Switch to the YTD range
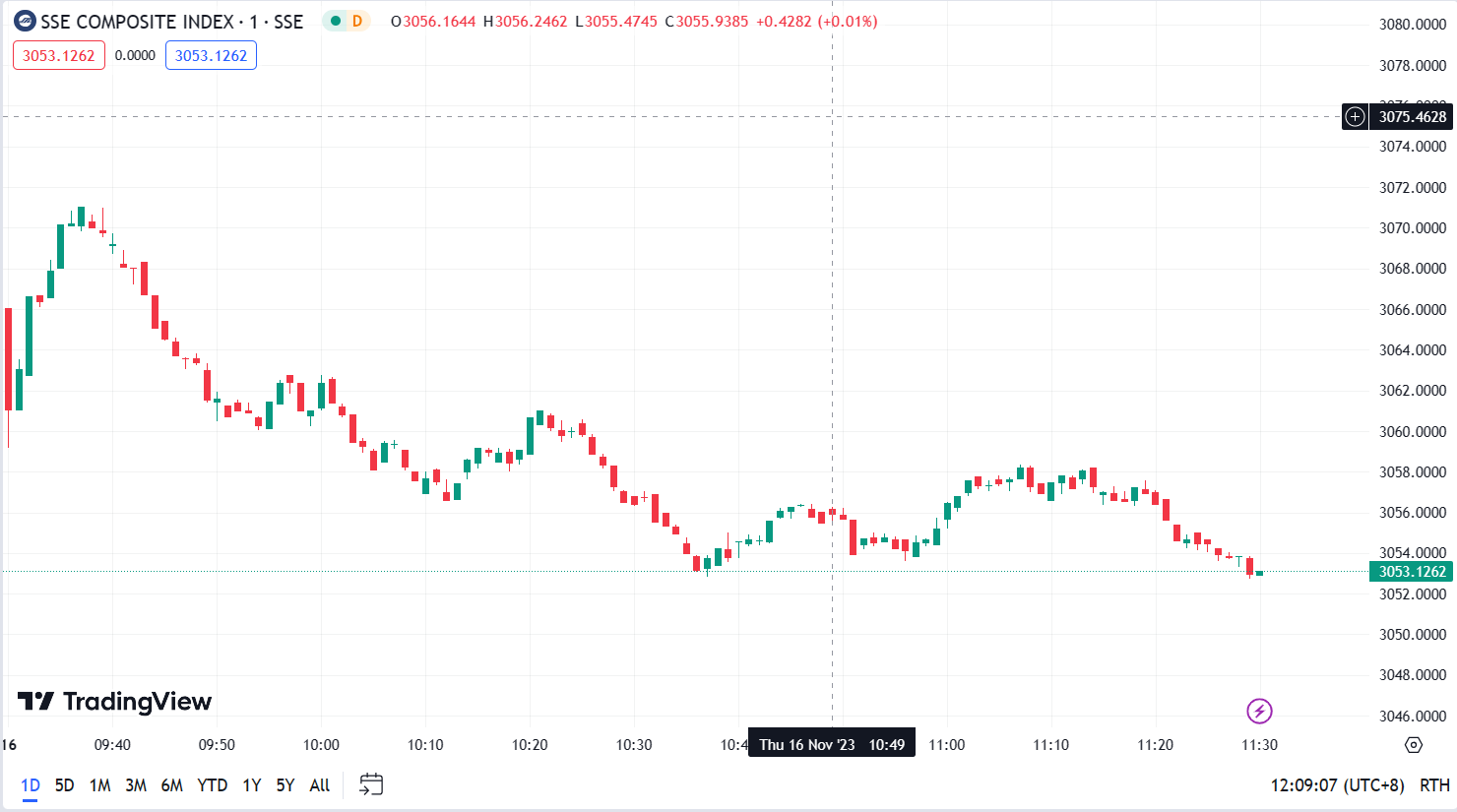 click(212, 784)
